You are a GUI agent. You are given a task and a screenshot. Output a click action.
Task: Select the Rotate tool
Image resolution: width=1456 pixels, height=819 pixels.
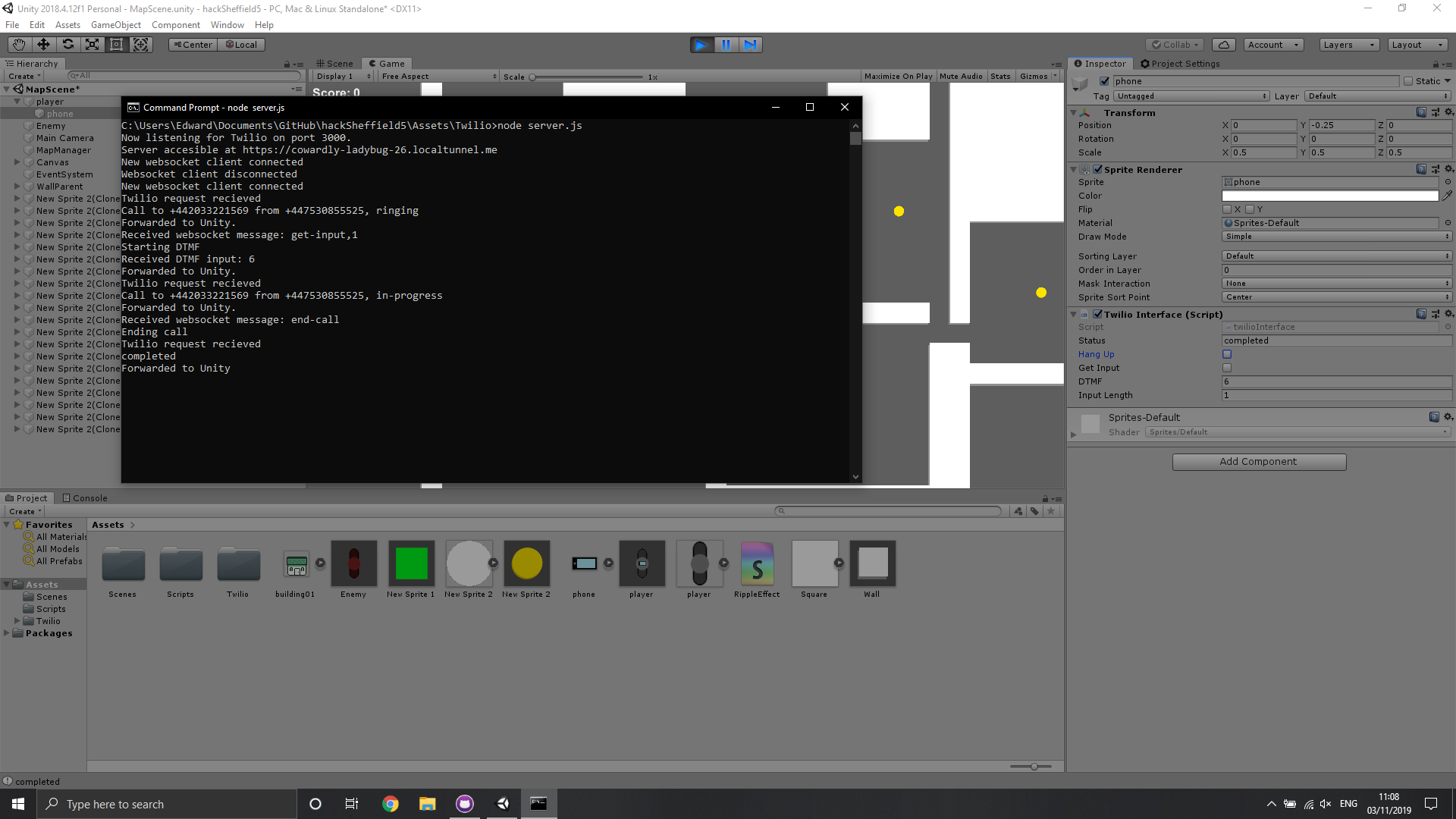pyautogui.click(x=67, y=45)
